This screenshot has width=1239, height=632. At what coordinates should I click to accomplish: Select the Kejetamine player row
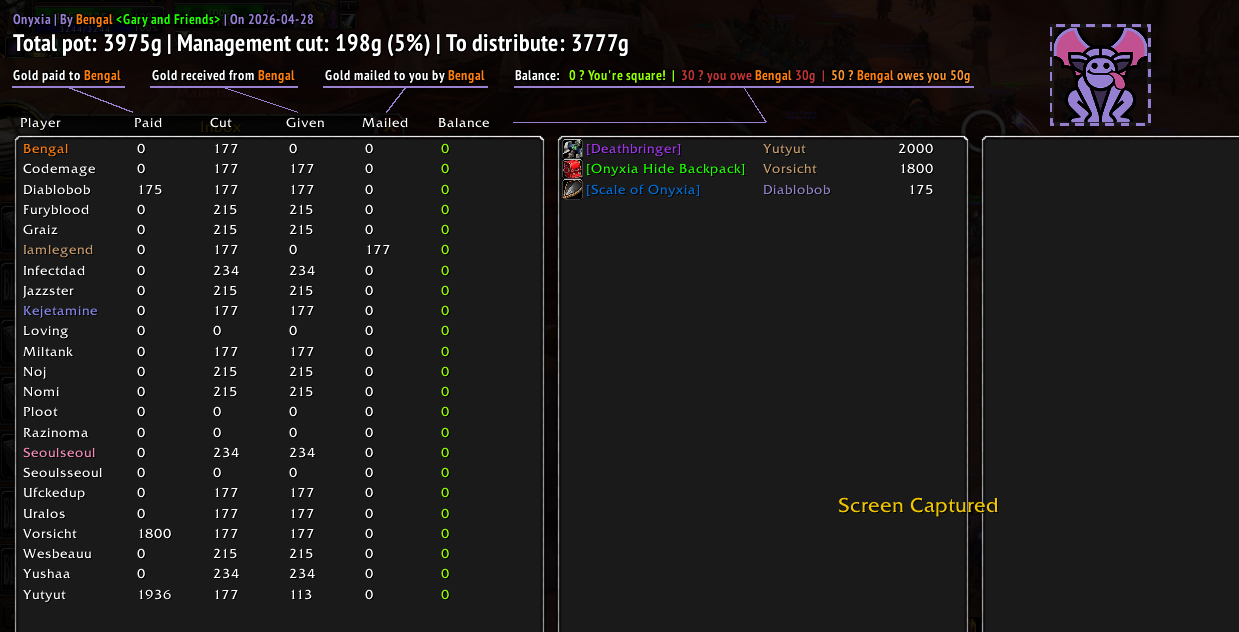click(x=280, y=311)
